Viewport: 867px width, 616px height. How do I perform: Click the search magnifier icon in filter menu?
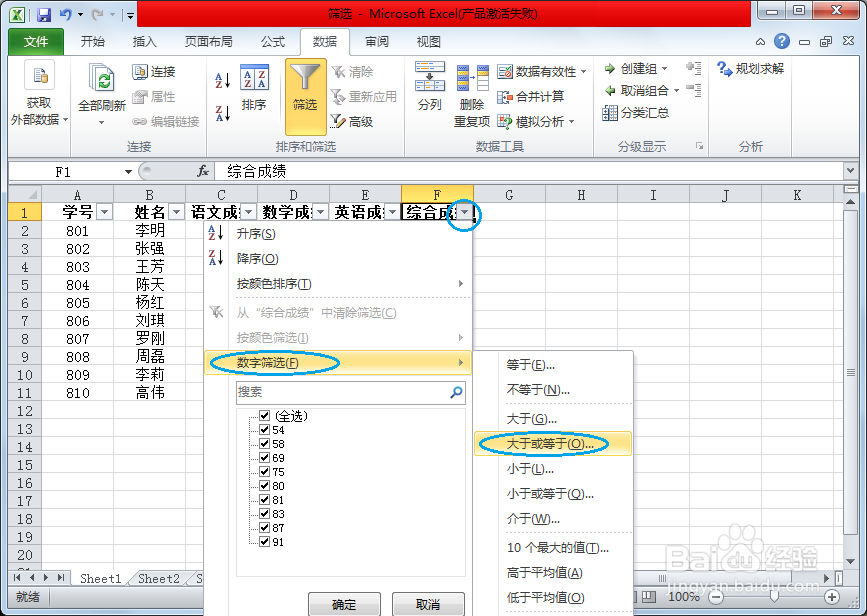coord(456,392)
